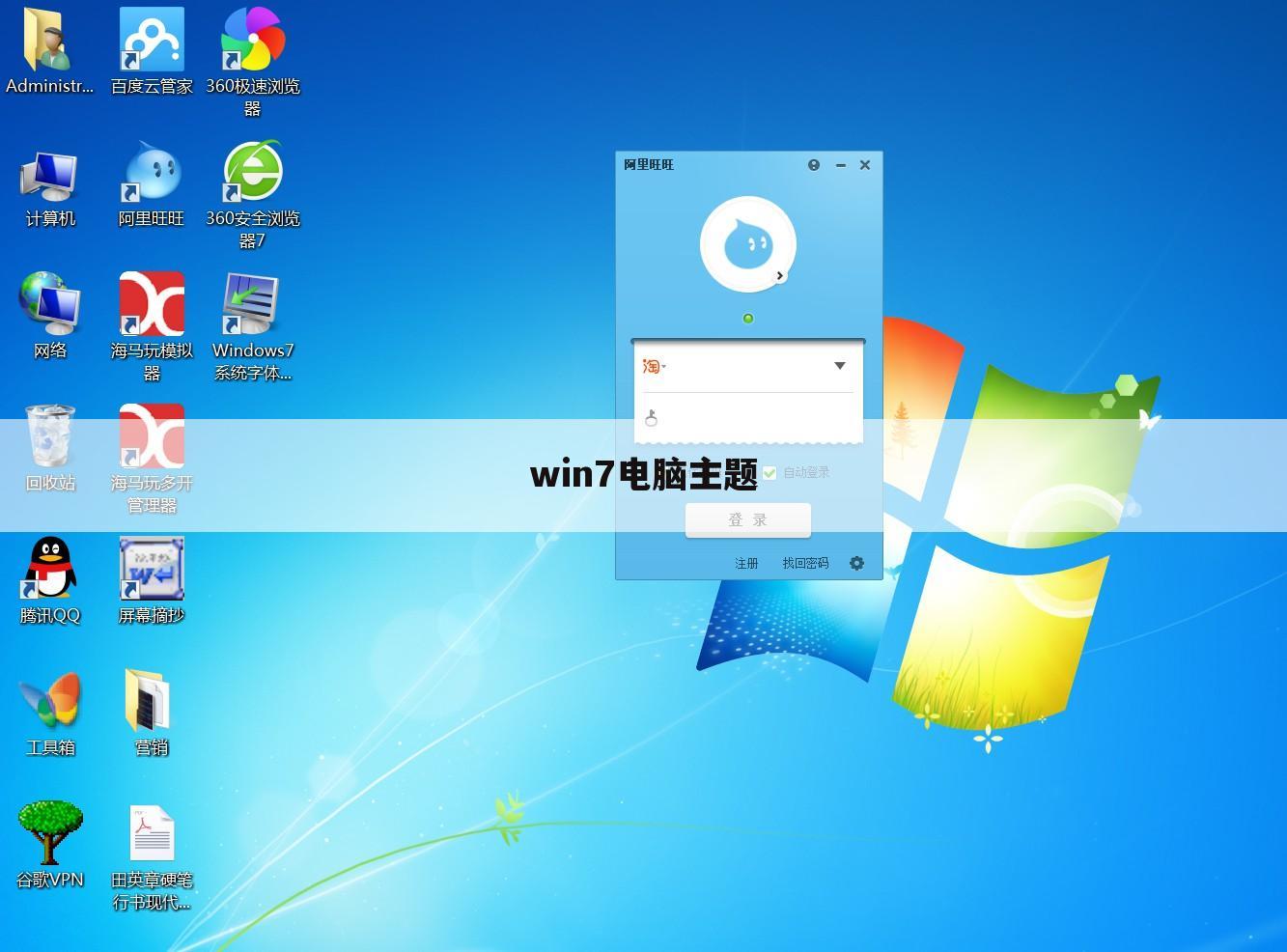Screen dimensions: 1287x952
Task: Open the help icon in 阿里旺旺 title bar
Action: (814, 165)
